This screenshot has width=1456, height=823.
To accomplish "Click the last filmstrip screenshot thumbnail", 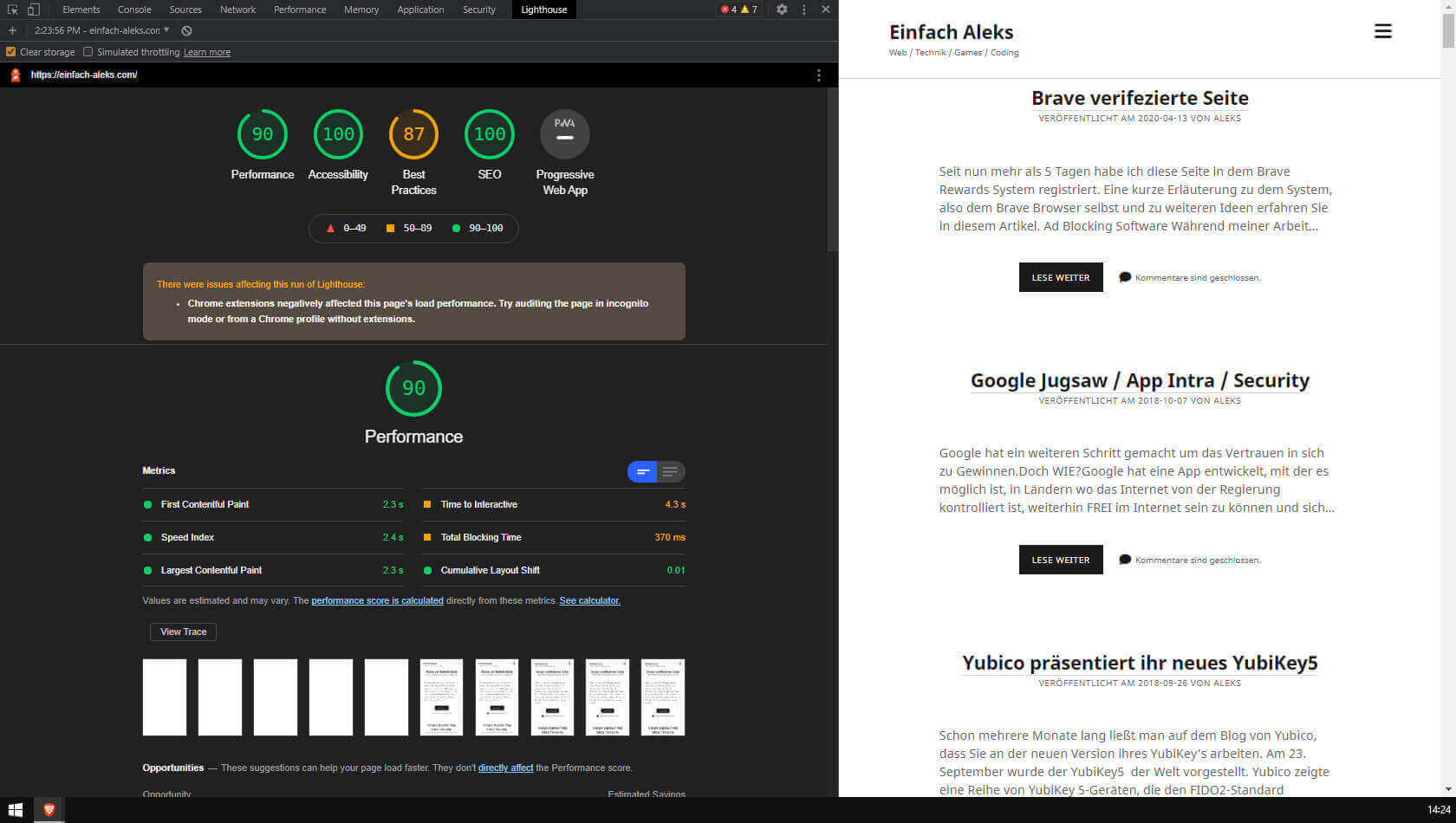I will [x=663, y=697].
